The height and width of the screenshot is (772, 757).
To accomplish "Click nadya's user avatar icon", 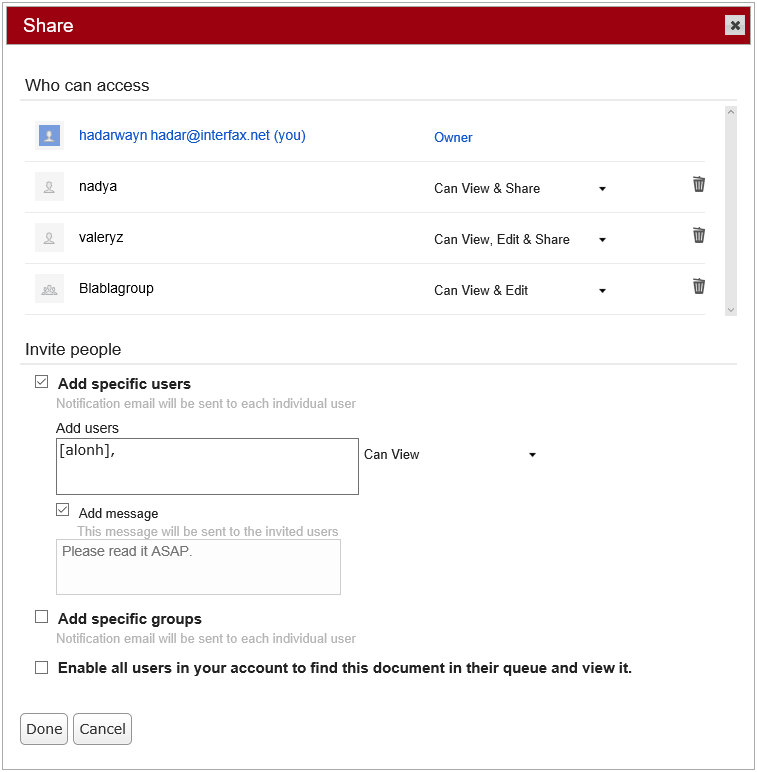I will tap(49, 187).
